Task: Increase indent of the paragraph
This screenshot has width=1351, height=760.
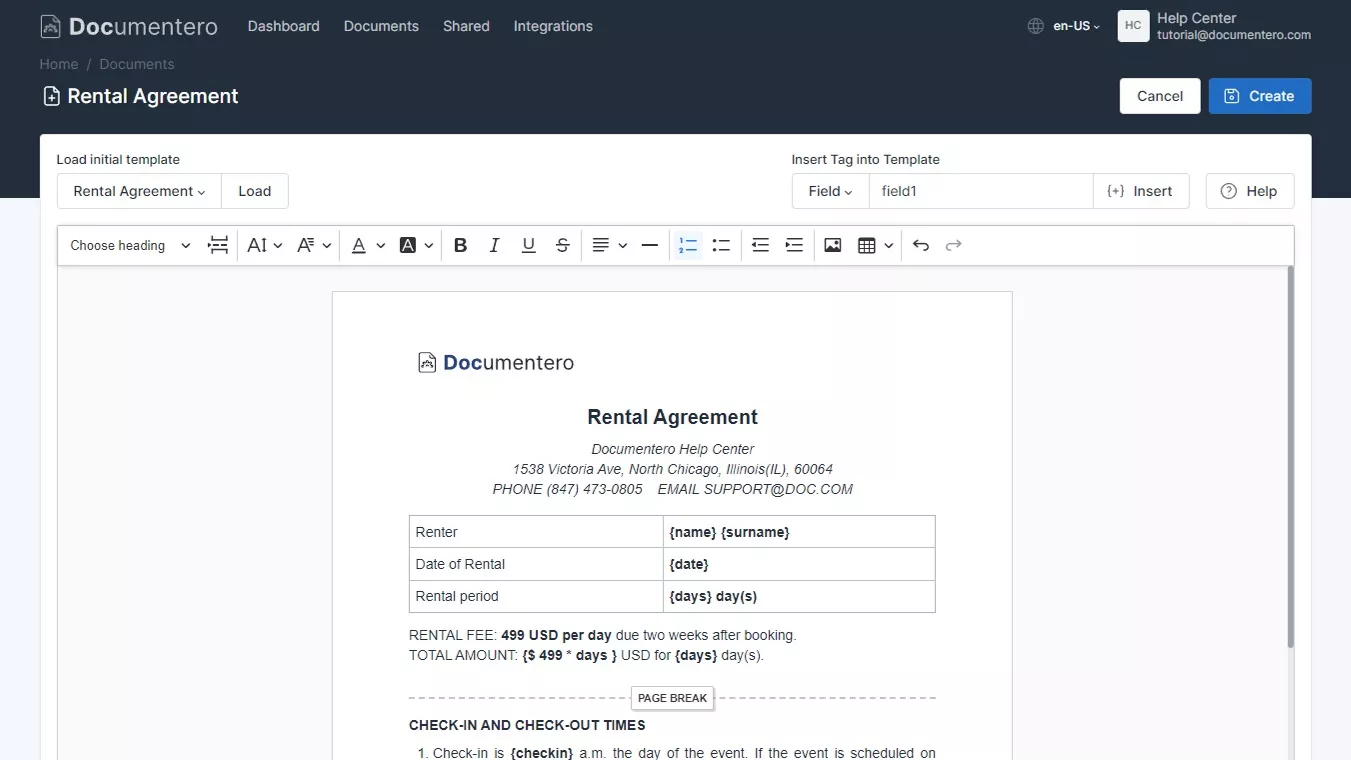Action: (x=794, y=246)
